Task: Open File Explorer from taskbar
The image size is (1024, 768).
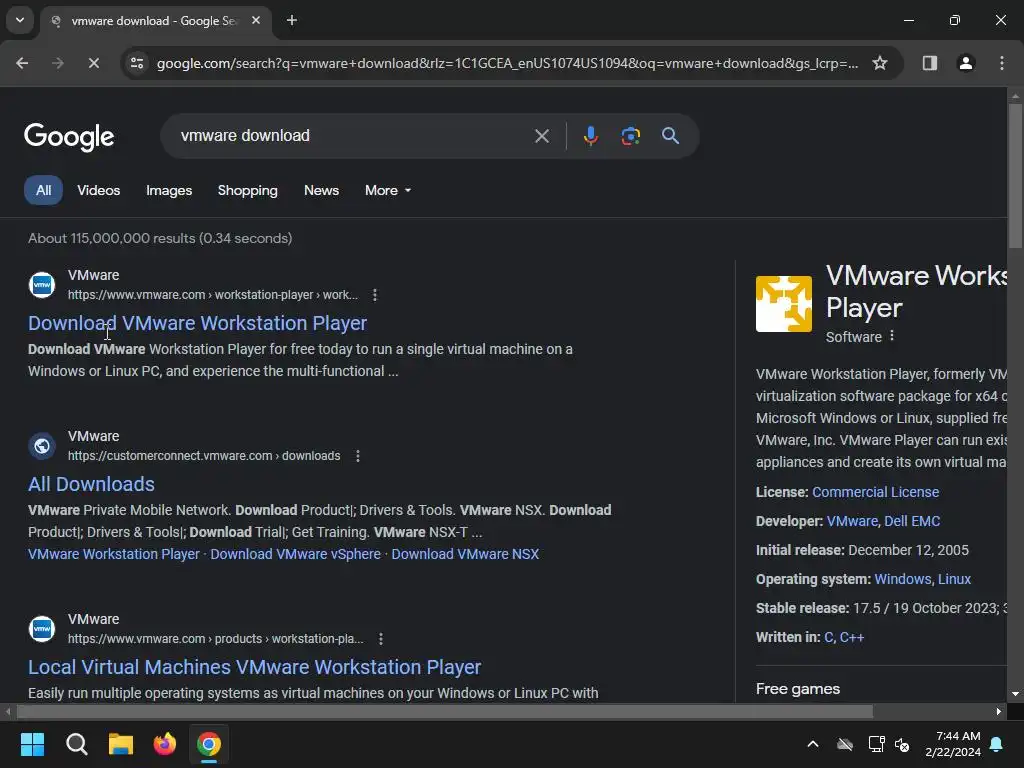Action: [121, 744]
